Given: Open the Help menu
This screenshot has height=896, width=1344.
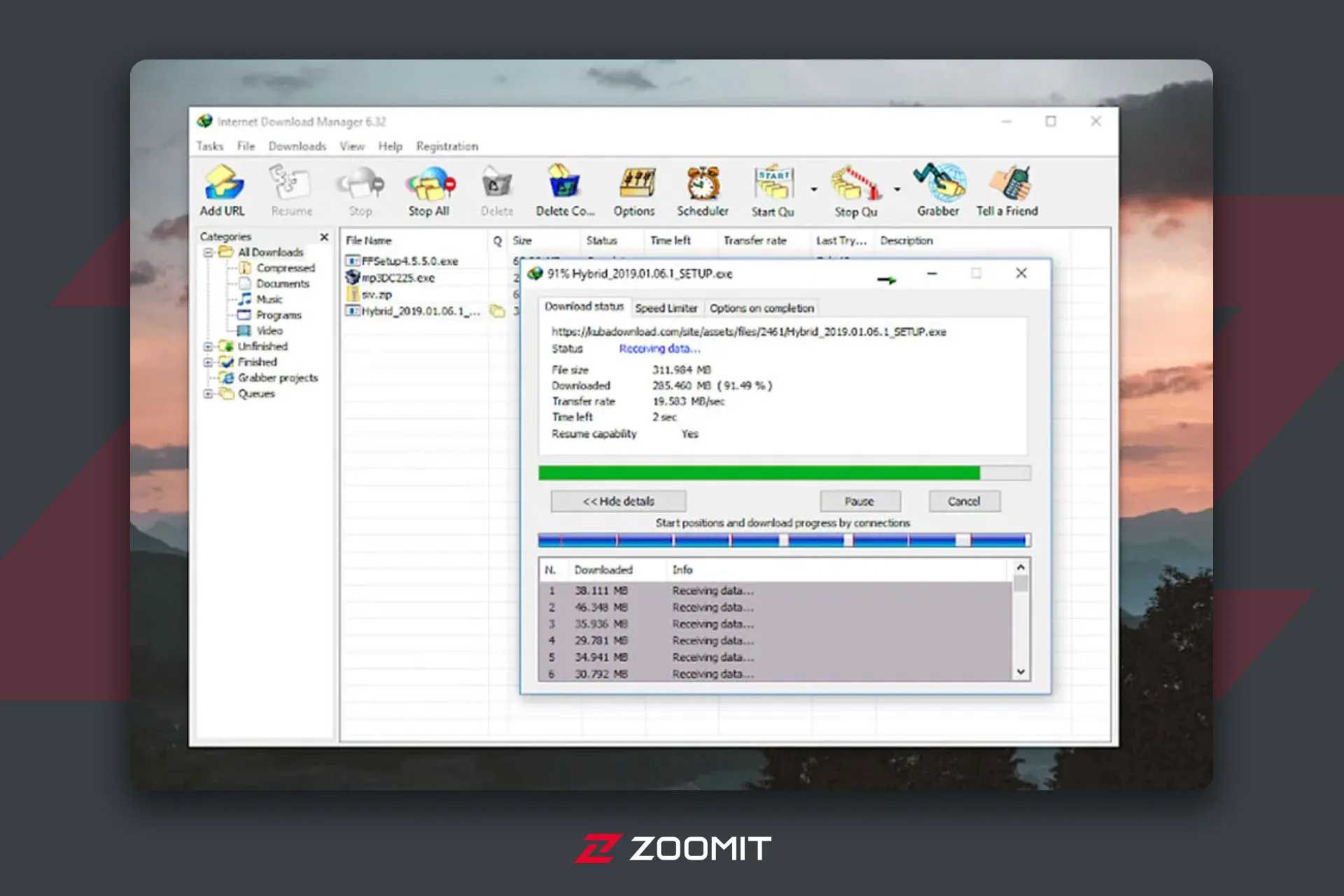Looking at the screenshot, I should (x=391, y=146).
